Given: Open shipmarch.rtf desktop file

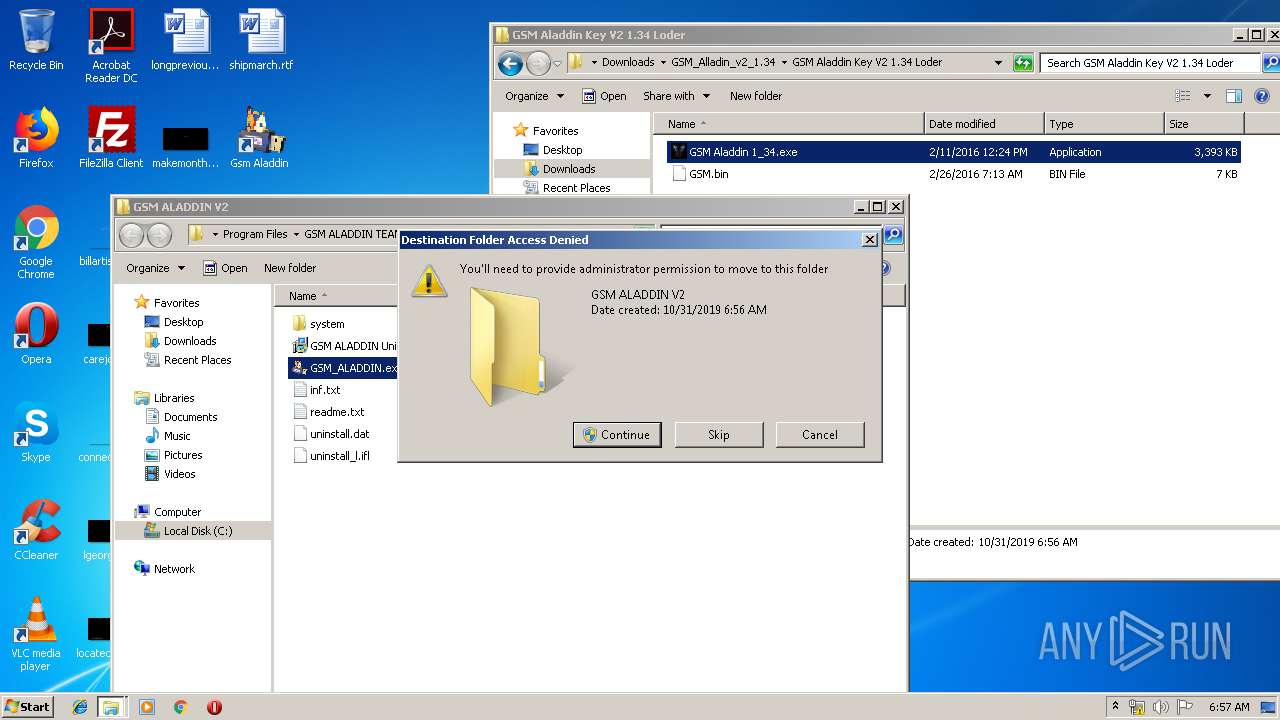Looking at the screenshot, I should (x=261, y=40).
